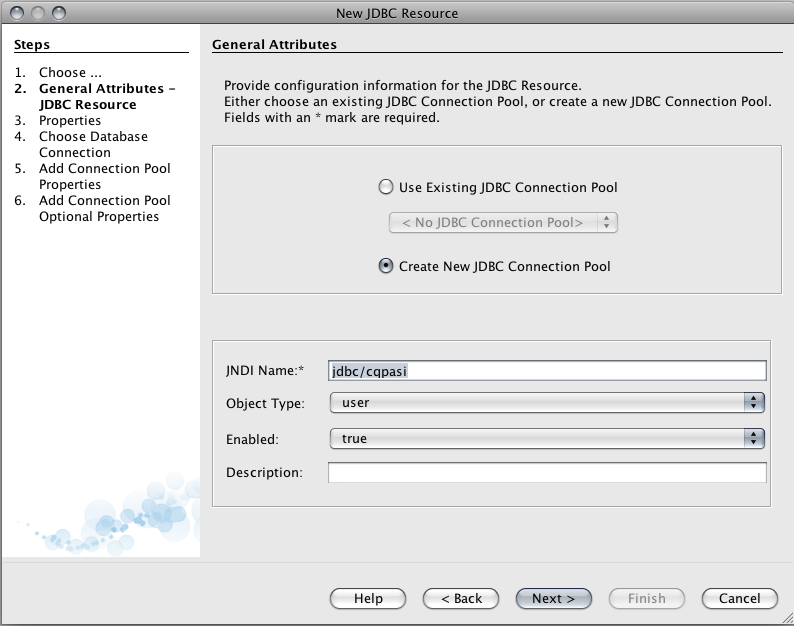Screen dimensions: 794x626
Task: Go back with the Back button
Action: [461, 598]
